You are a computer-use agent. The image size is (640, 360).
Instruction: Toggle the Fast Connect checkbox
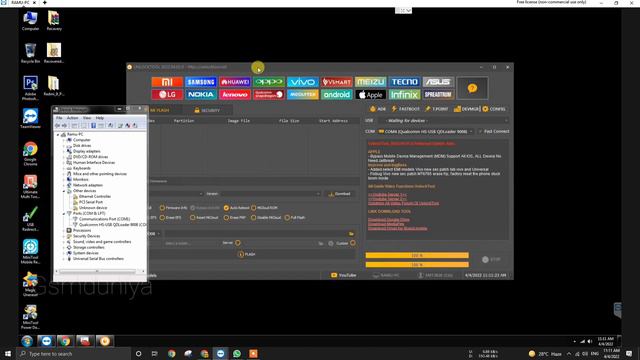(494, 131)
